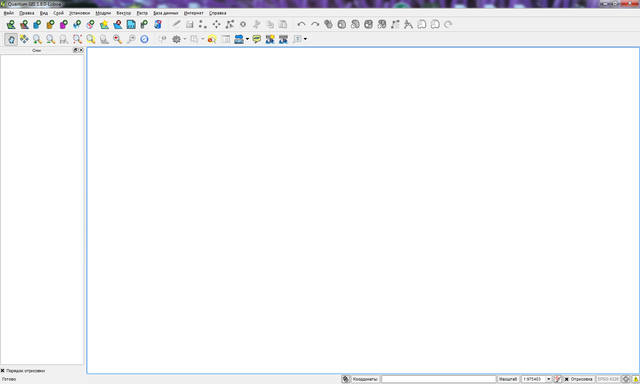Select the Move Feature tool
The height and width of the screenshot is (384, 640).
click(216, 24)
